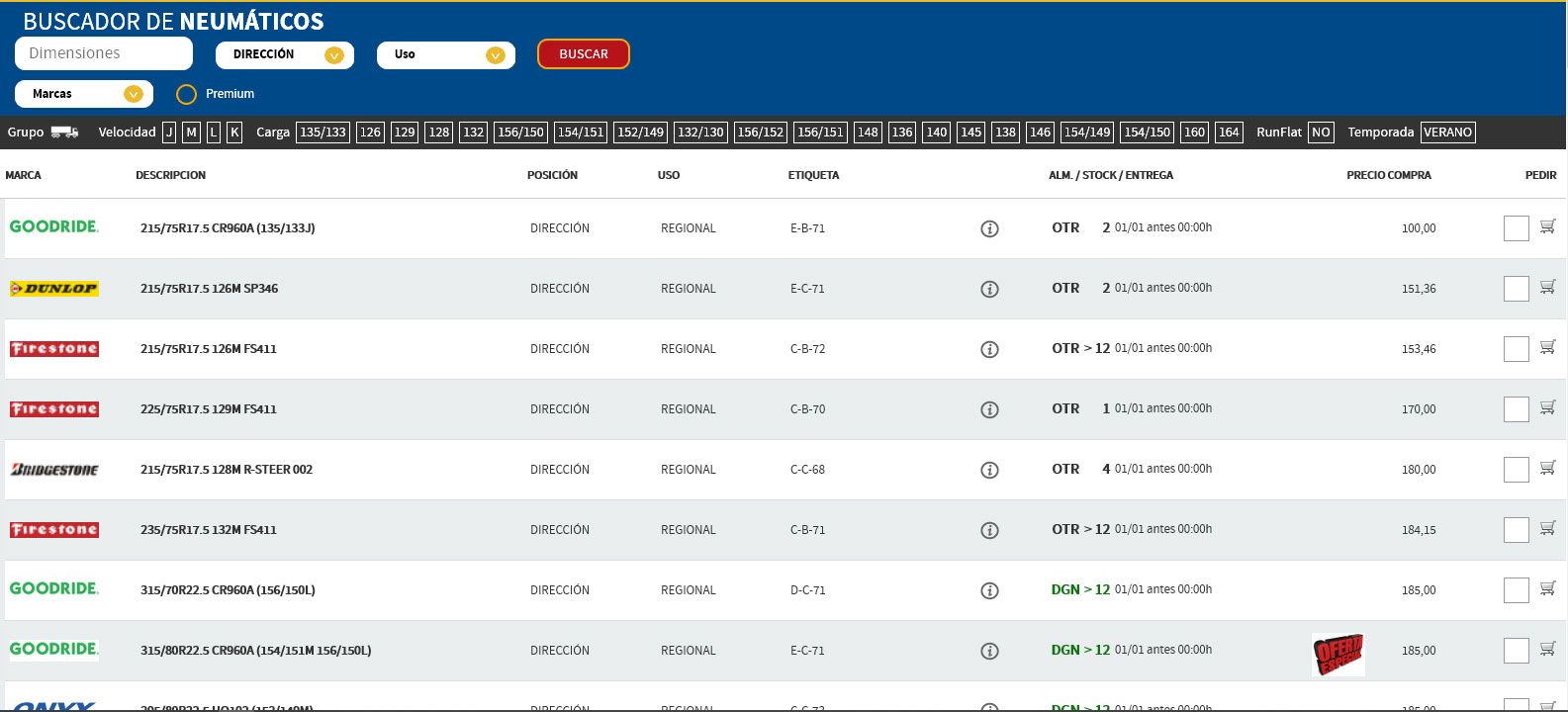The height and width of the screenshot is (712, 1568).
Task: Click the VERANO season filter
Action: pos(1447,133)
